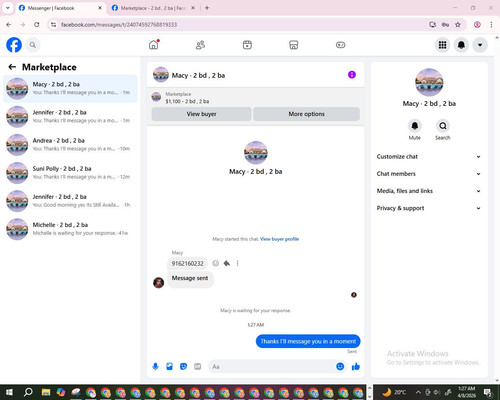Go back with the browser back arrow

(x=9, y=25)
